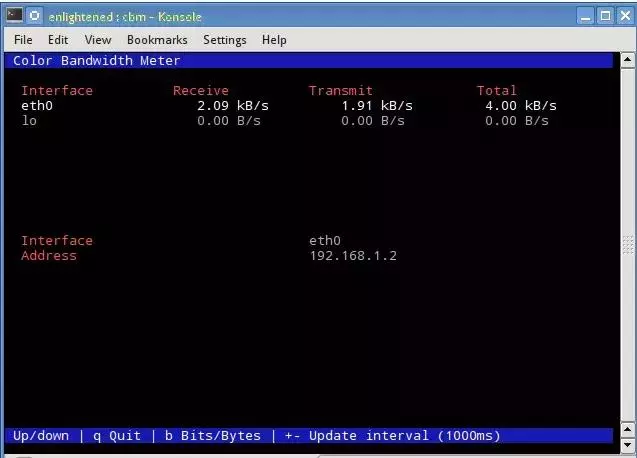Click the sticky pin icon in title bar
The height and width of the screenshot is (458, 637).
35,16
